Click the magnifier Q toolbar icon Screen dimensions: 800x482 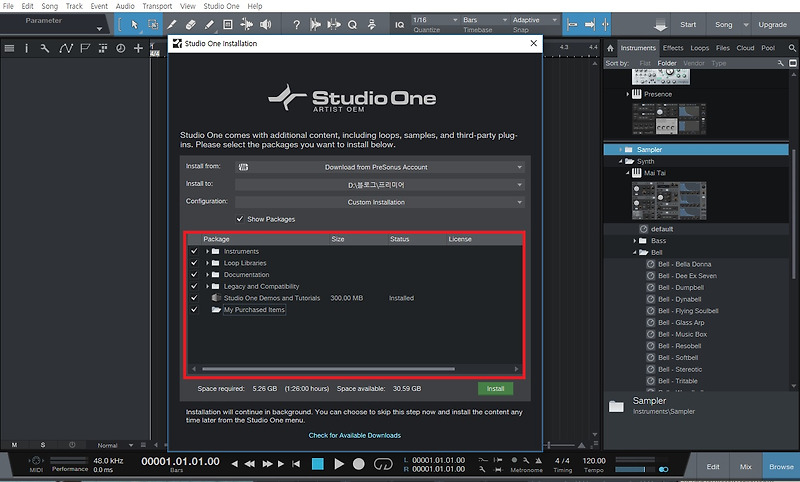(x=353, y=24)
